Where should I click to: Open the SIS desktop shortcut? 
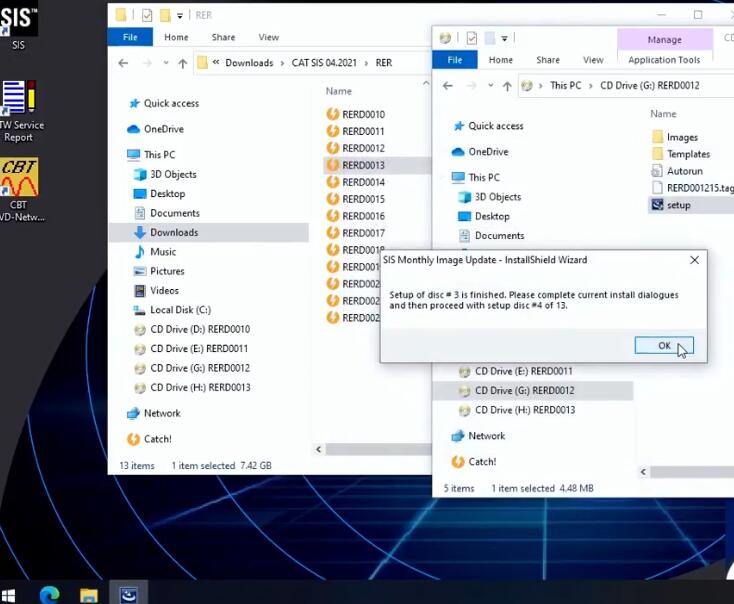tap(18, 25)
